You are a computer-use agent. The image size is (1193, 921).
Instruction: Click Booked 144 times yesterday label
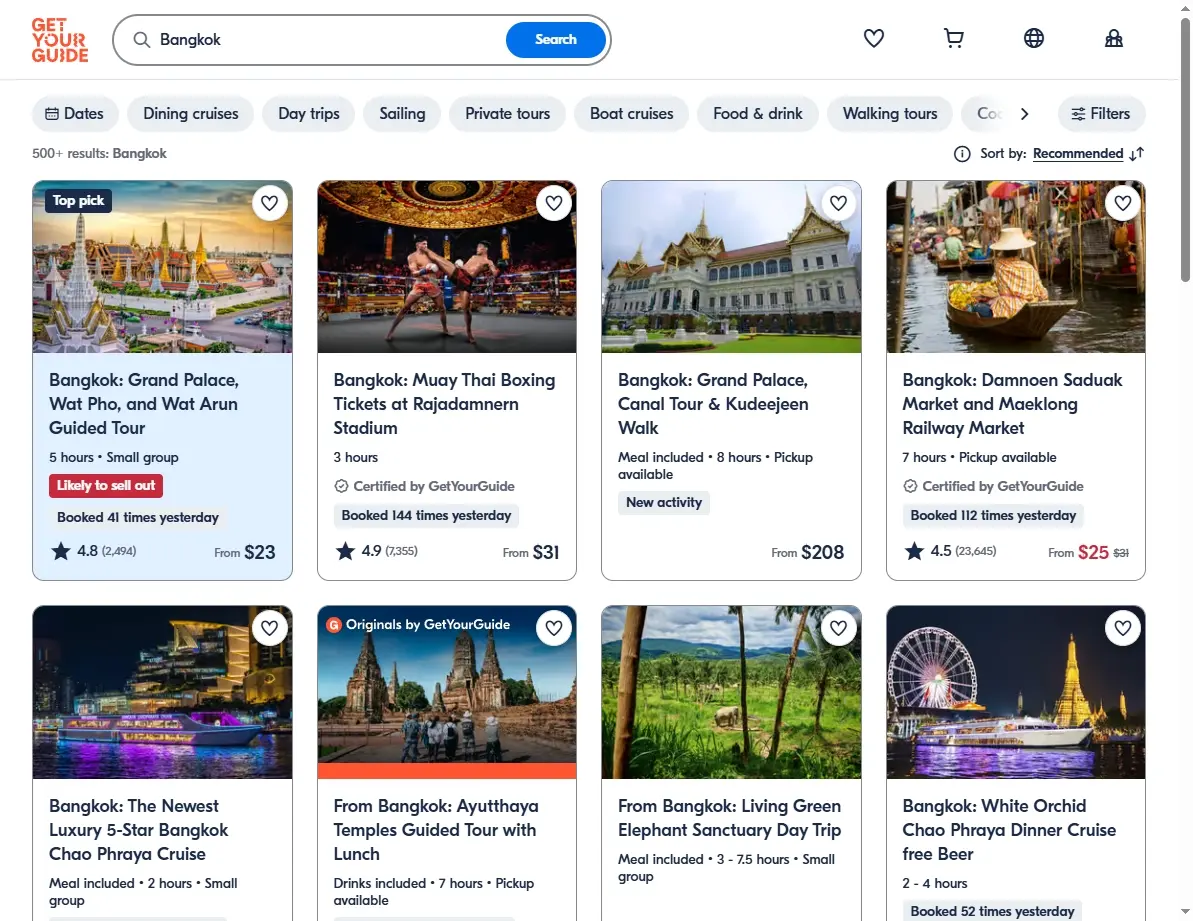(426, 516)
